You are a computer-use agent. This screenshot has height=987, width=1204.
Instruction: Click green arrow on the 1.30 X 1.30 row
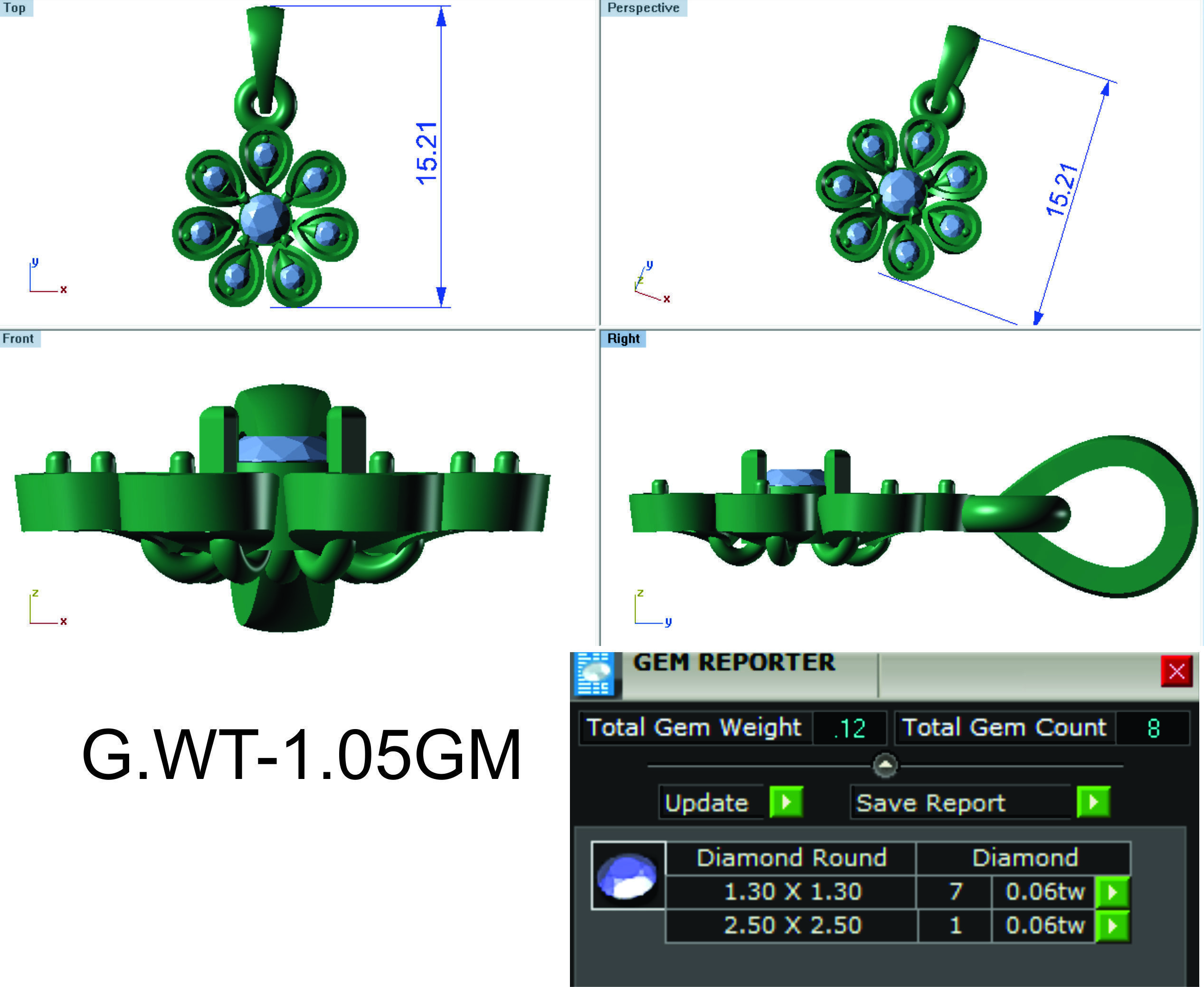1112,892
